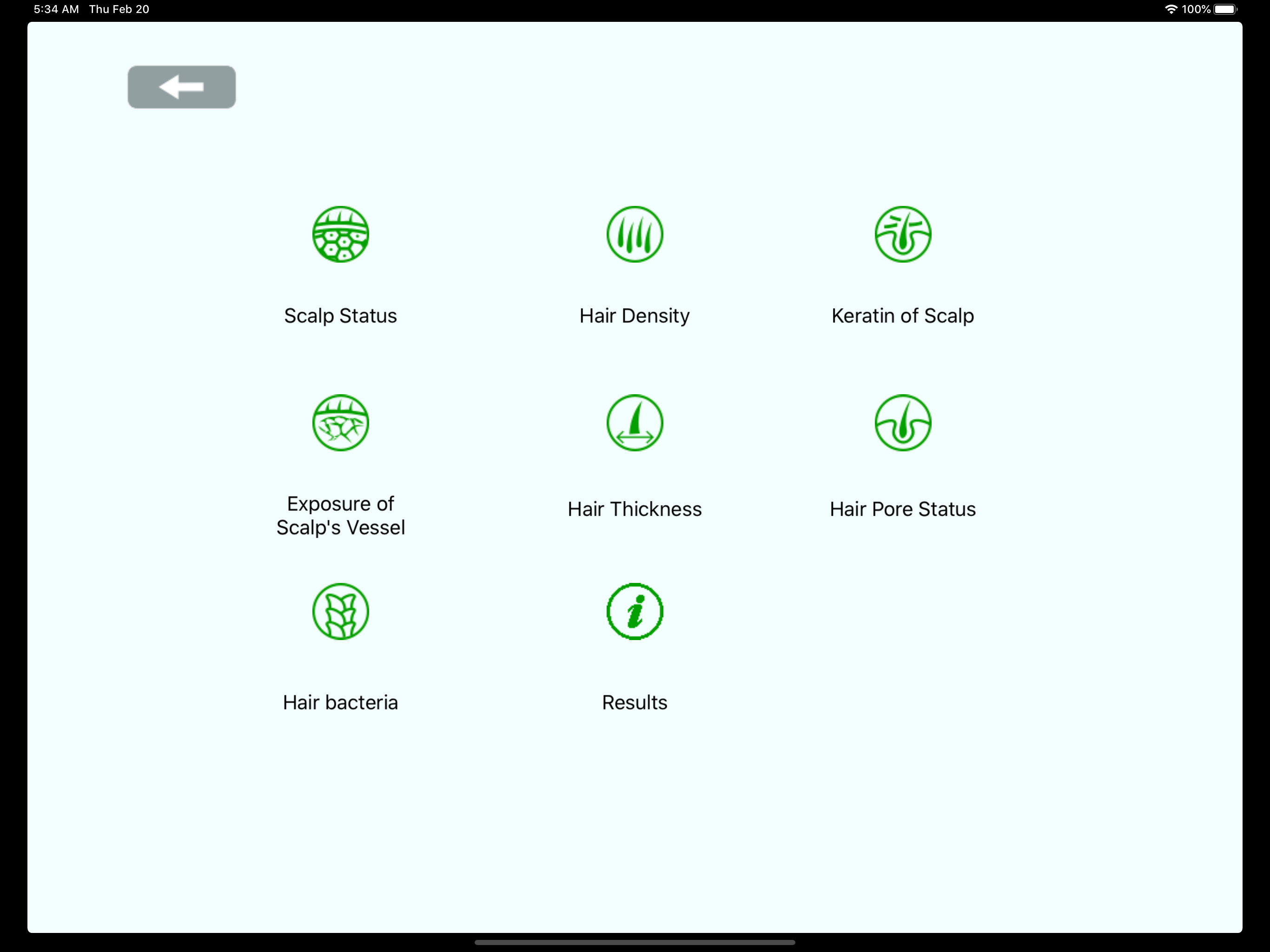
Task: Open the Hair Thickness icon
Action: click(635, 423)
